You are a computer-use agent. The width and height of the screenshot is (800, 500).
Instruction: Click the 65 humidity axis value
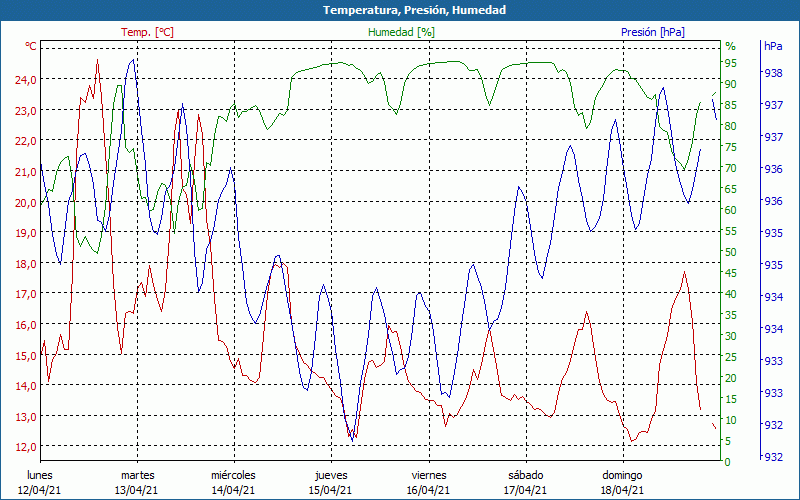tap(731, 189)
